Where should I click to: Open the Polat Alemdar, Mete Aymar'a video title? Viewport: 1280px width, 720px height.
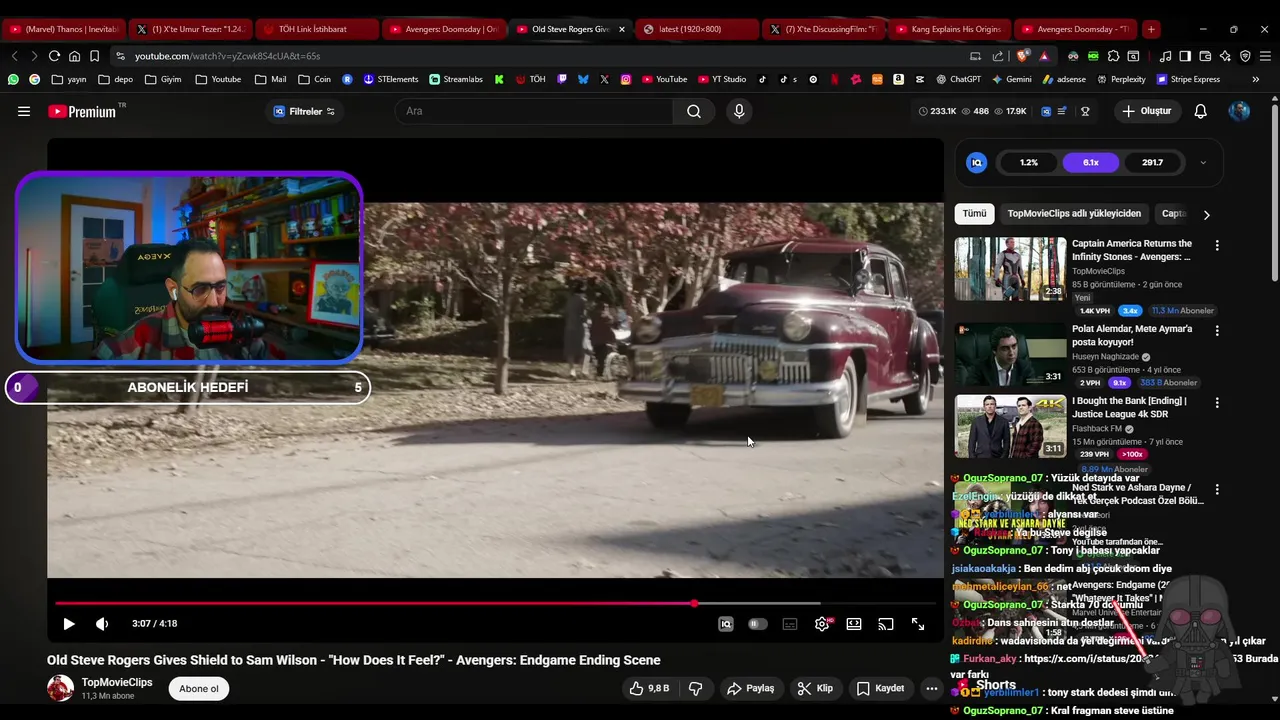[1132, 335]
